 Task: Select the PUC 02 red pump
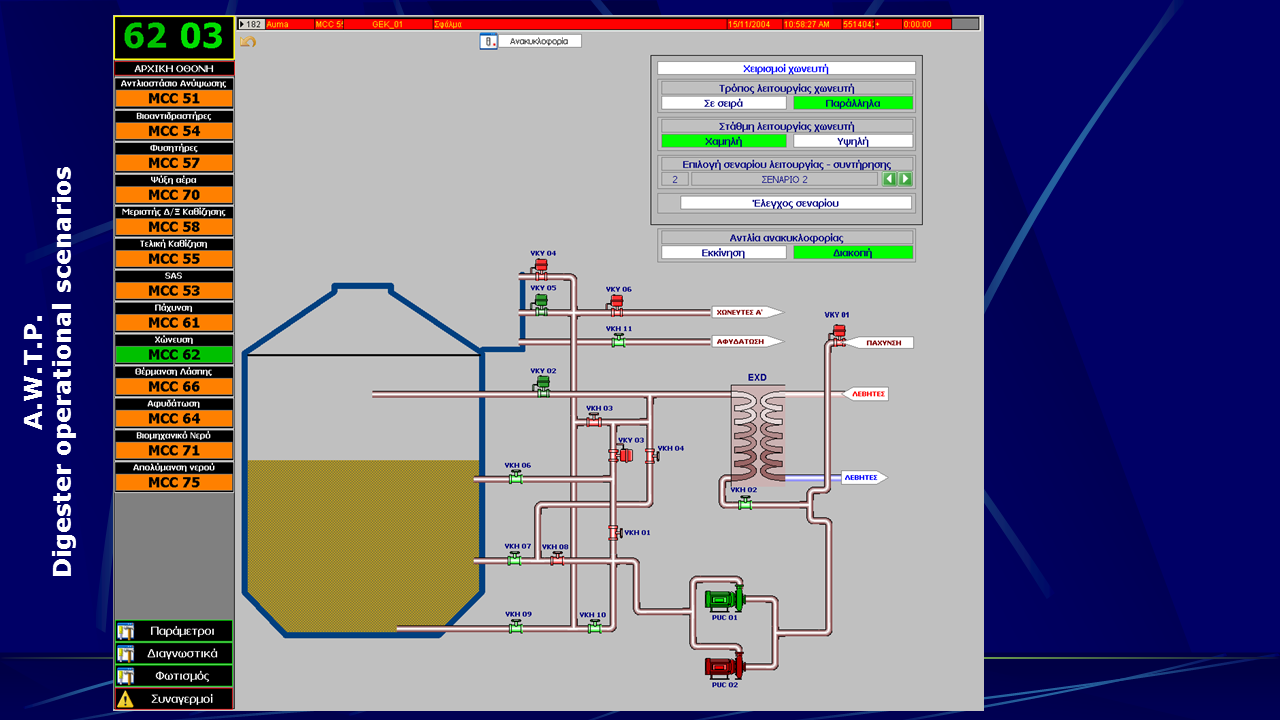(723, 666)
